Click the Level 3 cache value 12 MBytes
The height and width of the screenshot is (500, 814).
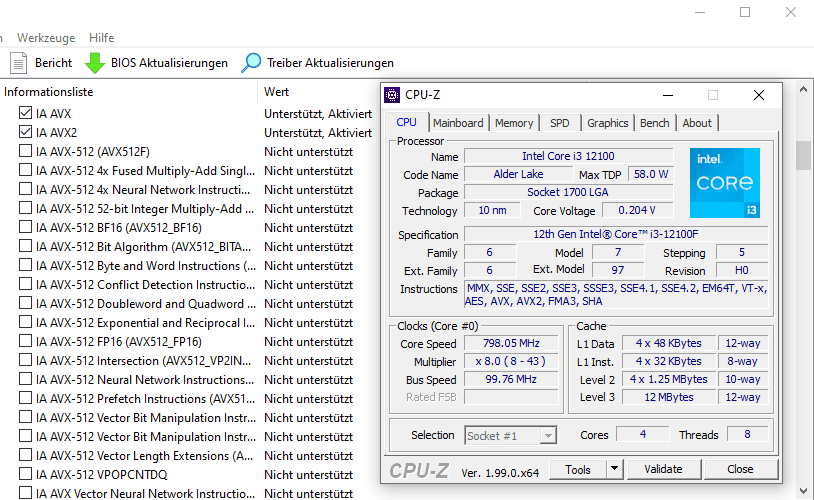669,397
